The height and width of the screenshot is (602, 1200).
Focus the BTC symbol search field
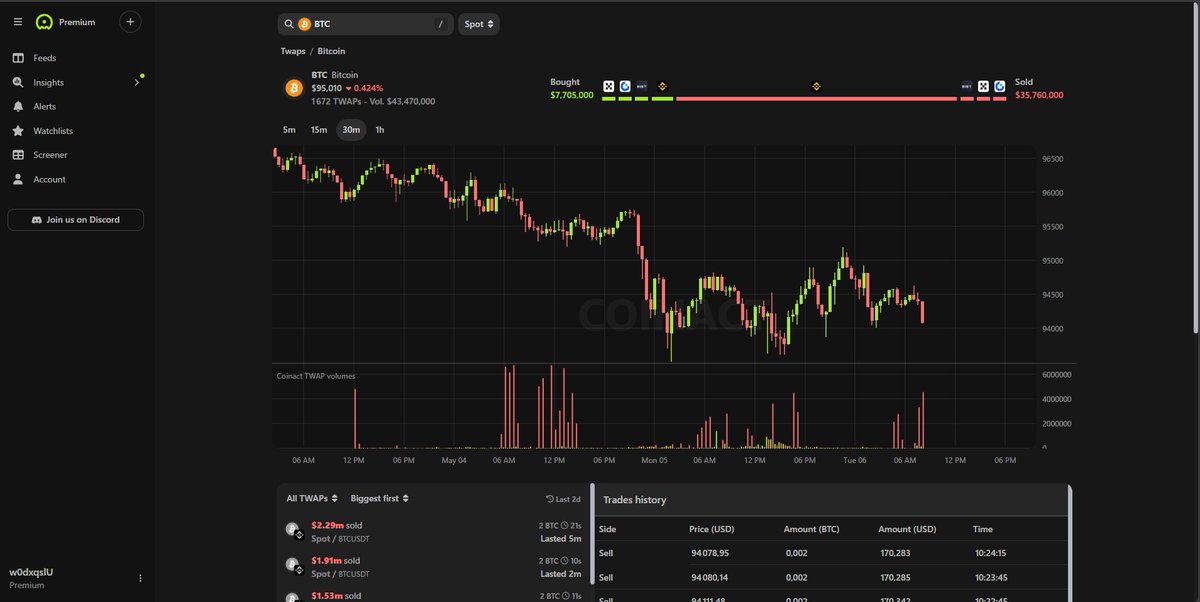pos(365,24)
